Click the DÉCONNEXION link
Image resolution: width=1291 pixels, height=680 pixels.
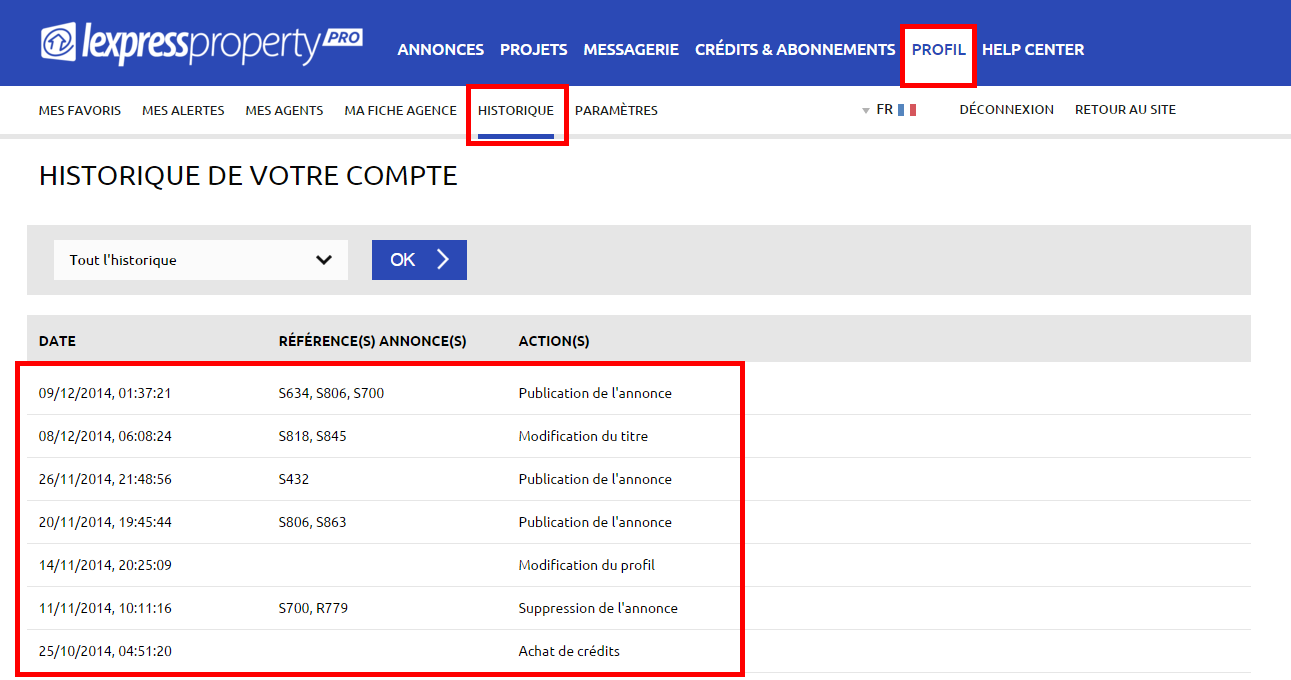click(1006, 110)
